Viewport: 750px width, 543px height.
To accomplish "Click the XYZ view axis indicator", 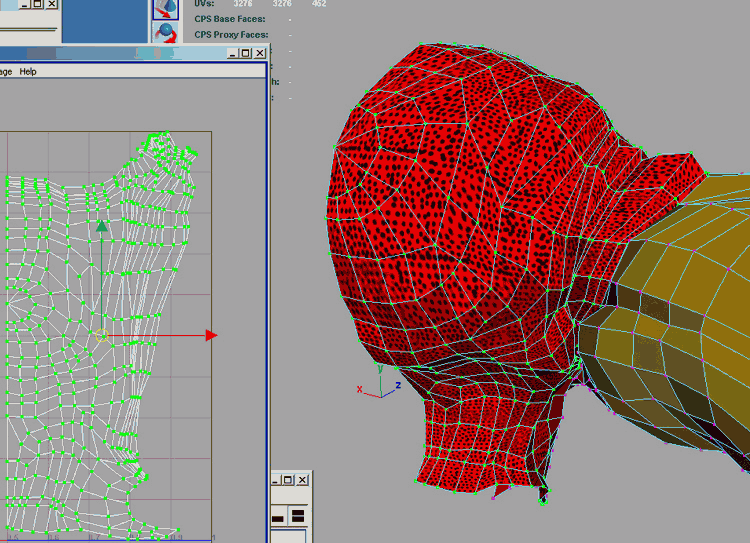I will (x=378, y=387).
